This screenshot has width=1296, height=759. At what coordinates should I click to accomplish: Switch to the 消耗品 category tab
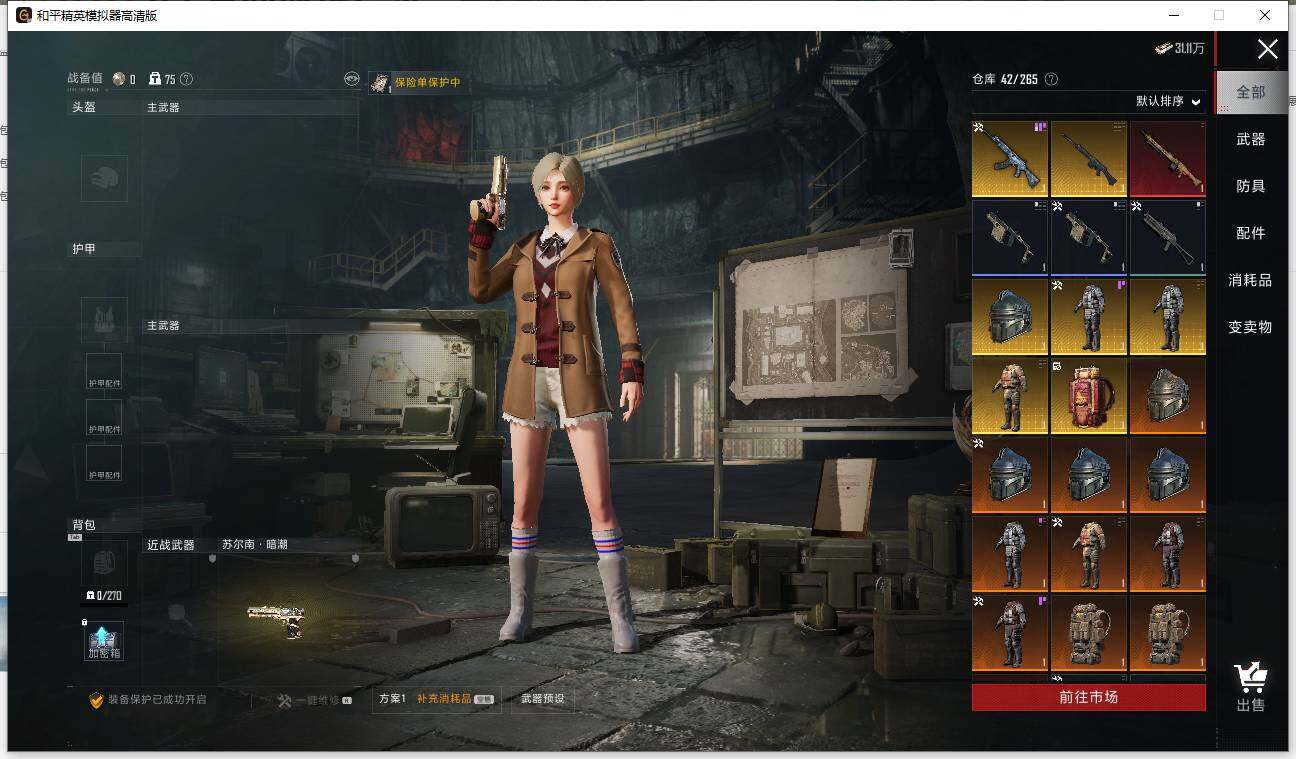coord(1251,280)
